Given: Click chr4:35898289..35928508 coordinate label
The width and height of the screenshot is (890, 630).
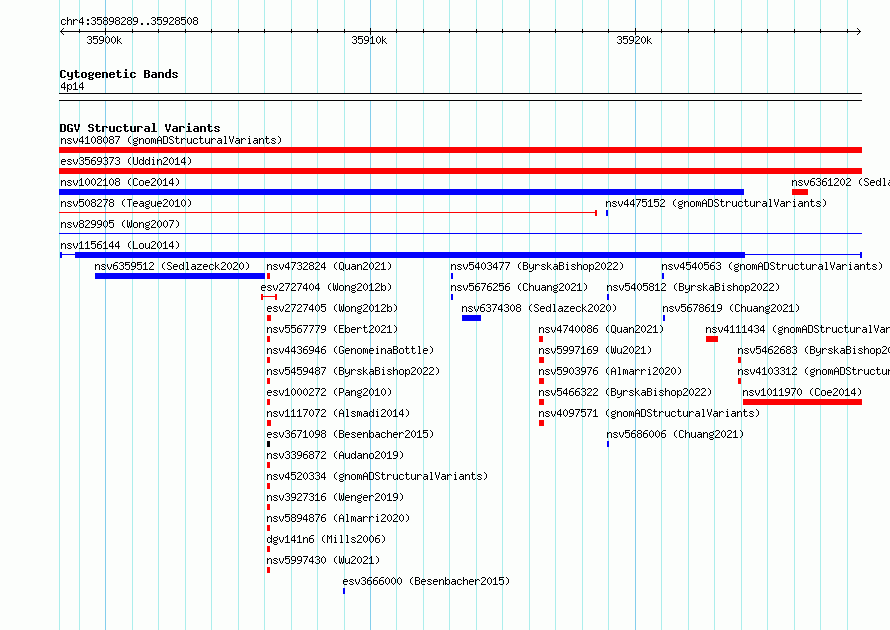Looking at the screenshot, I should click(x=129, y=22).
